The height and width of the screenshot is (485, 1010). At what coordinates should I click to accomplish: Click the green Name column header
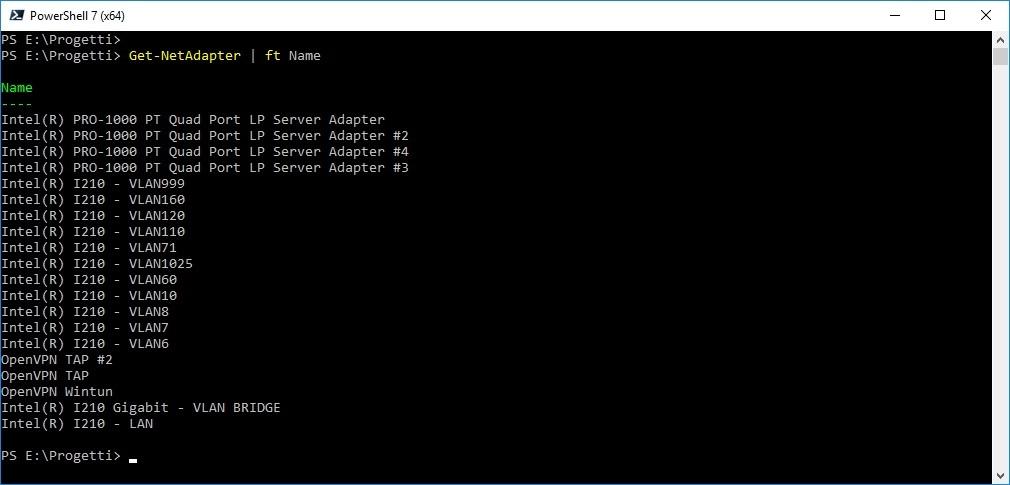pyautogui.click(x=17, y=88)
